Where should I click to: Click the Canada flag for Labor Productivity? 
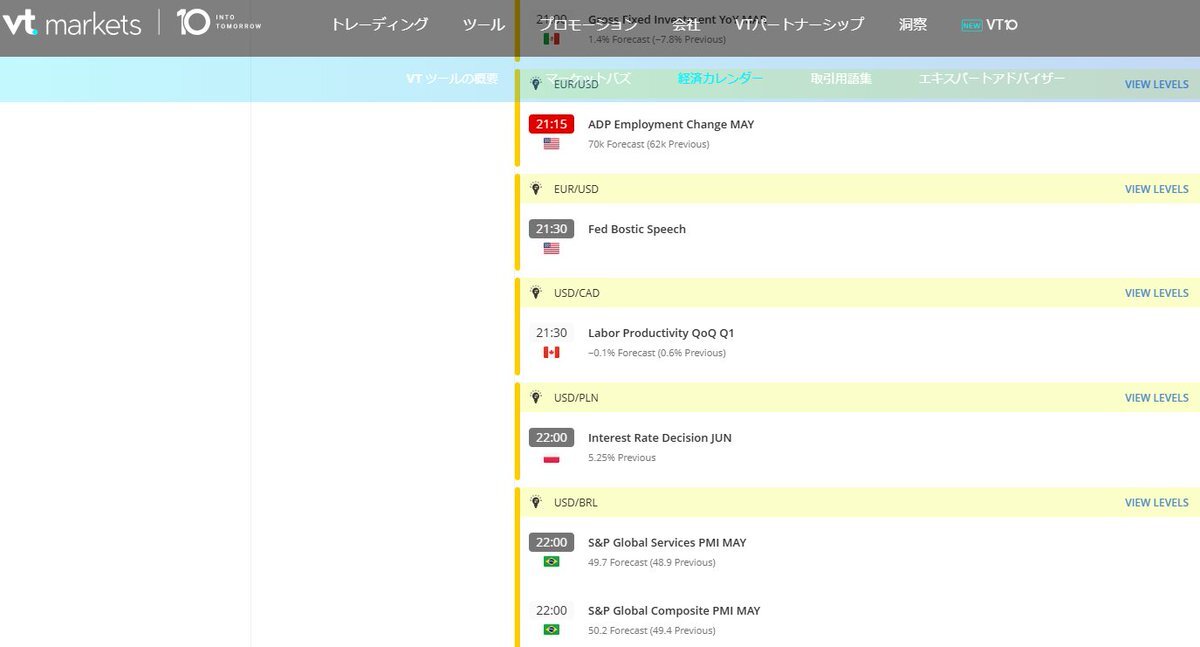click(551, 352)
